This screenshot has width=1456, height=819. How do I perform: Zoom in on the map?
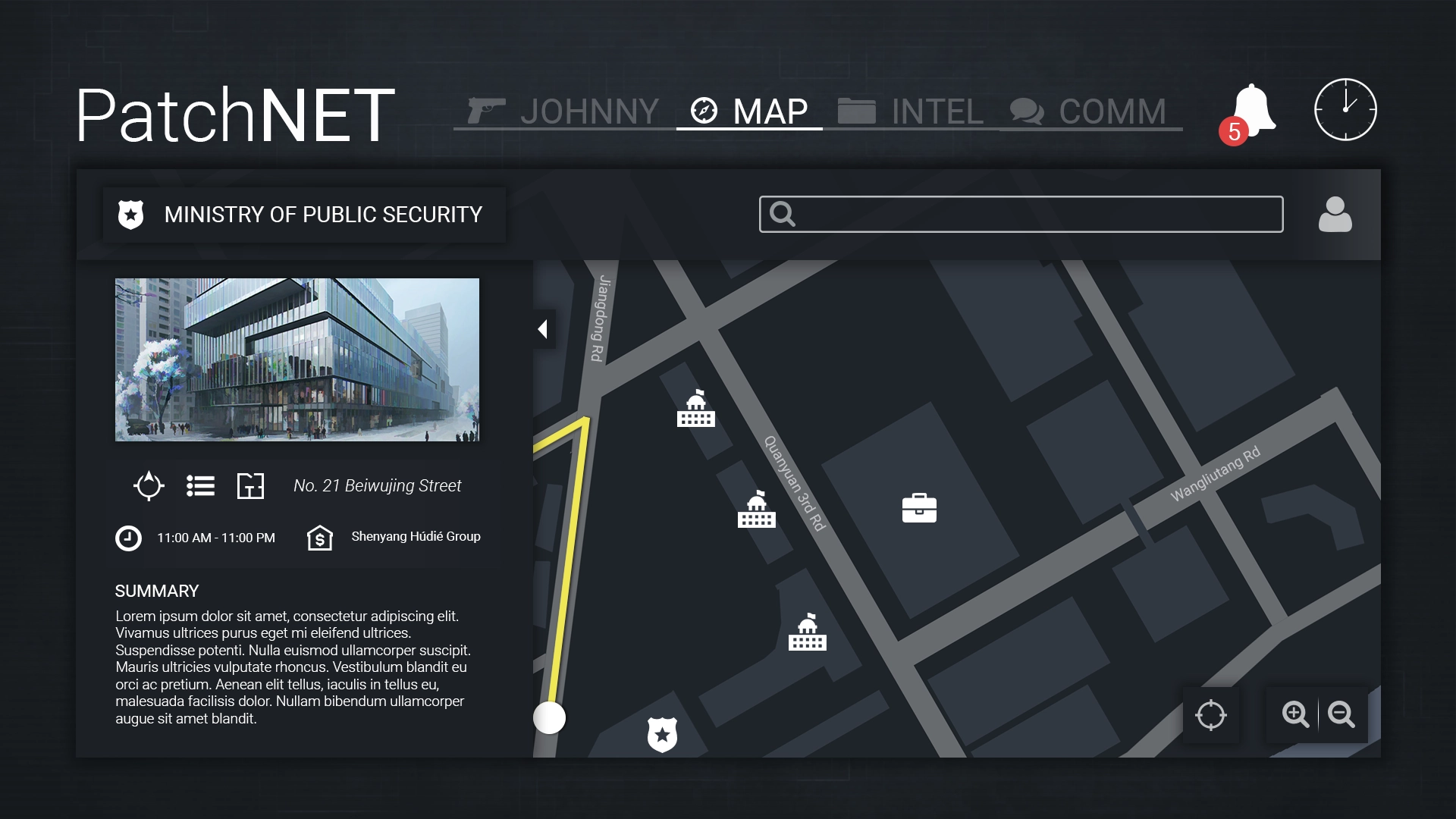(x=1294, y=714)
